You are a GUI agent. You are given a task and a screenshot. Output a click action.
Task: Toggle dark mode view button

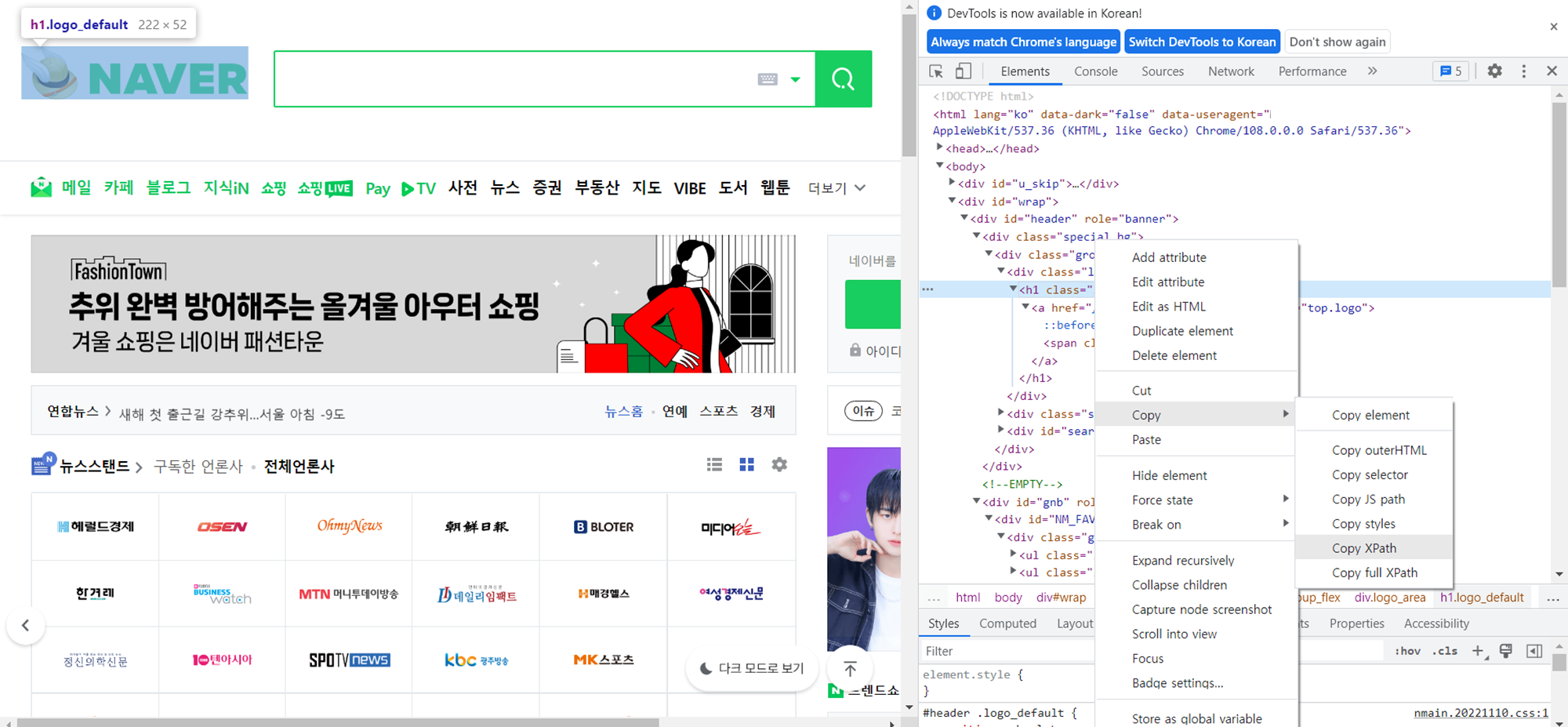click(x=752, y=668)
